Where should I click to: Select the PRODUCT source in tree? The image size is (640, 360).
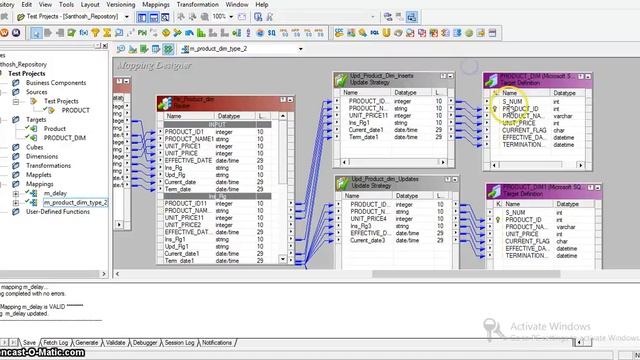tap(76, 110)
